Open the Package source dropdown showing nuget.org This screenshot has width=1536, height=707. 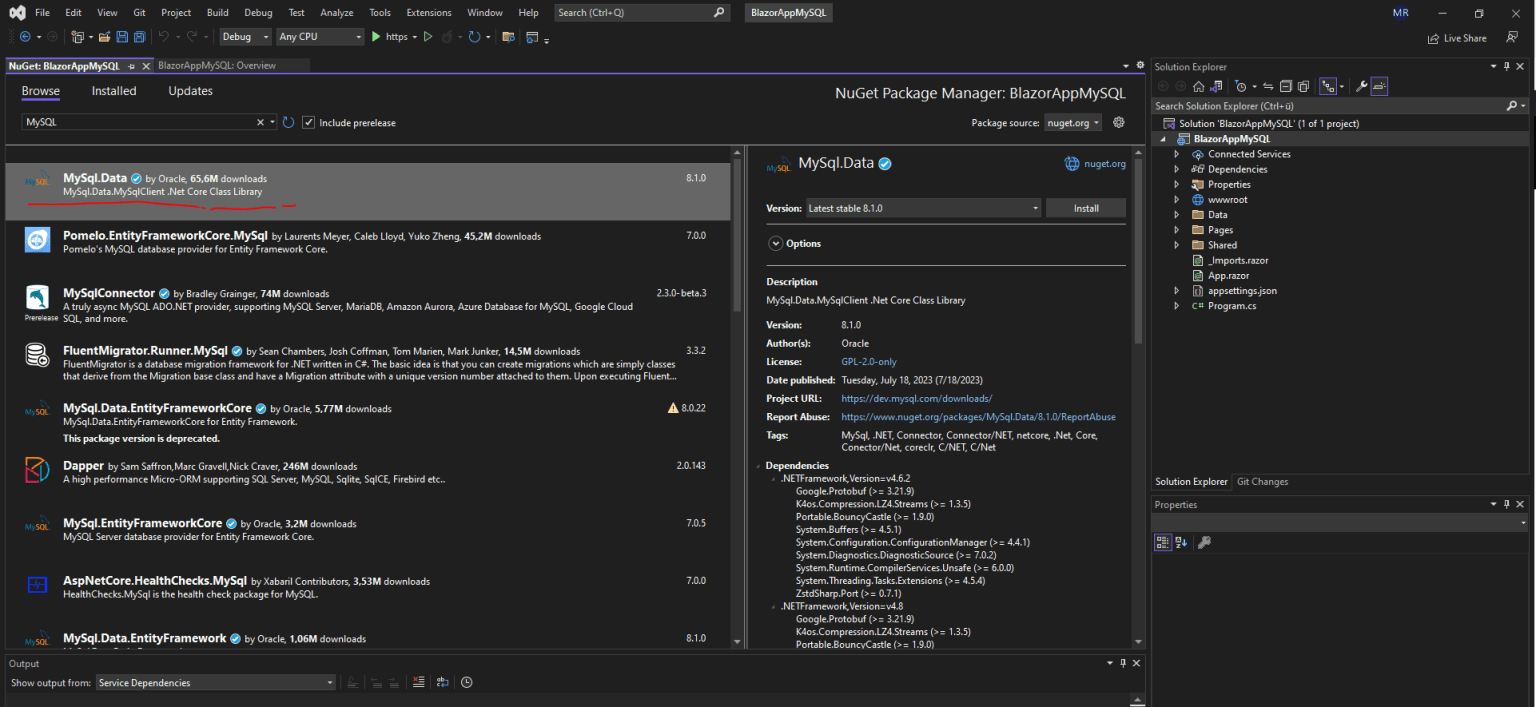(x=1073, y=122)
